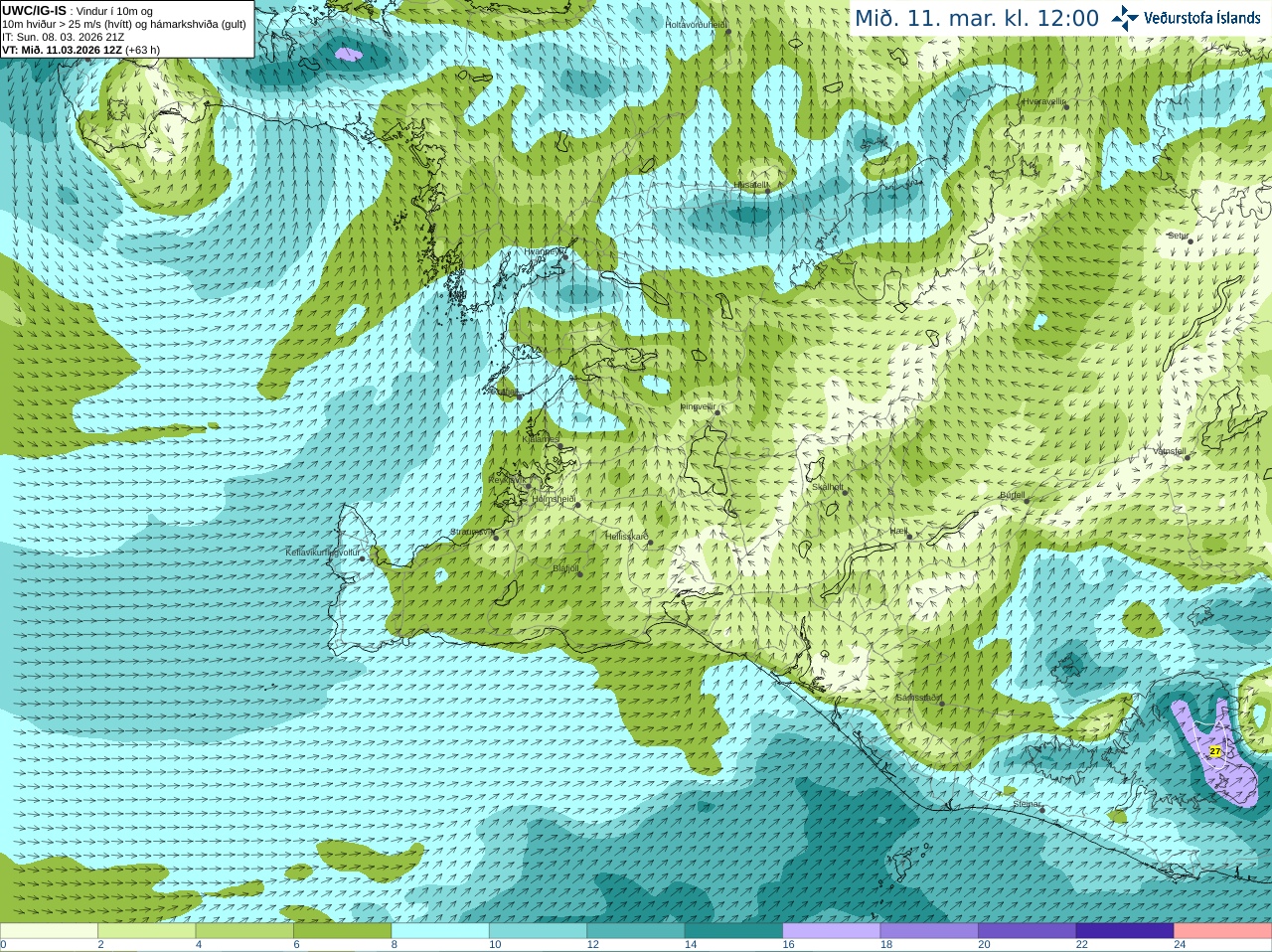Click the date title Mið. 11. mar. kl. 12:00
1272x952 pixels.
(977, 19)
